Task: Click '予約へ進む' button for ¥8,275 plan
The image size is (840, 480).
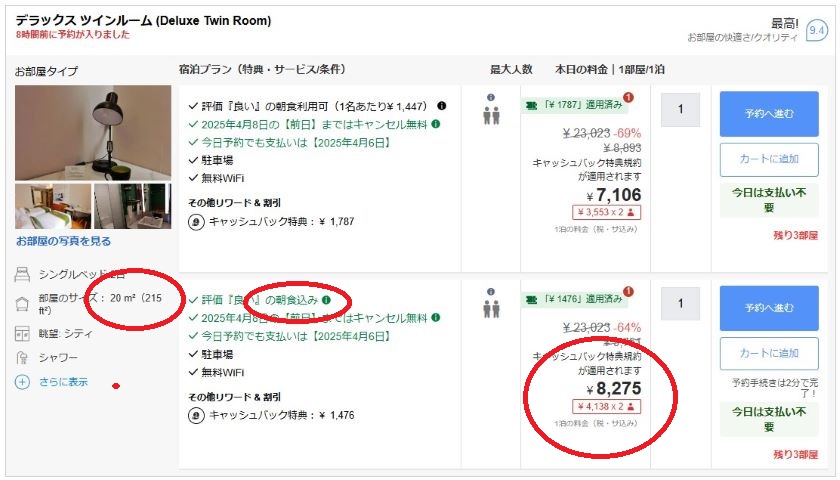Action: click(769, 307)
